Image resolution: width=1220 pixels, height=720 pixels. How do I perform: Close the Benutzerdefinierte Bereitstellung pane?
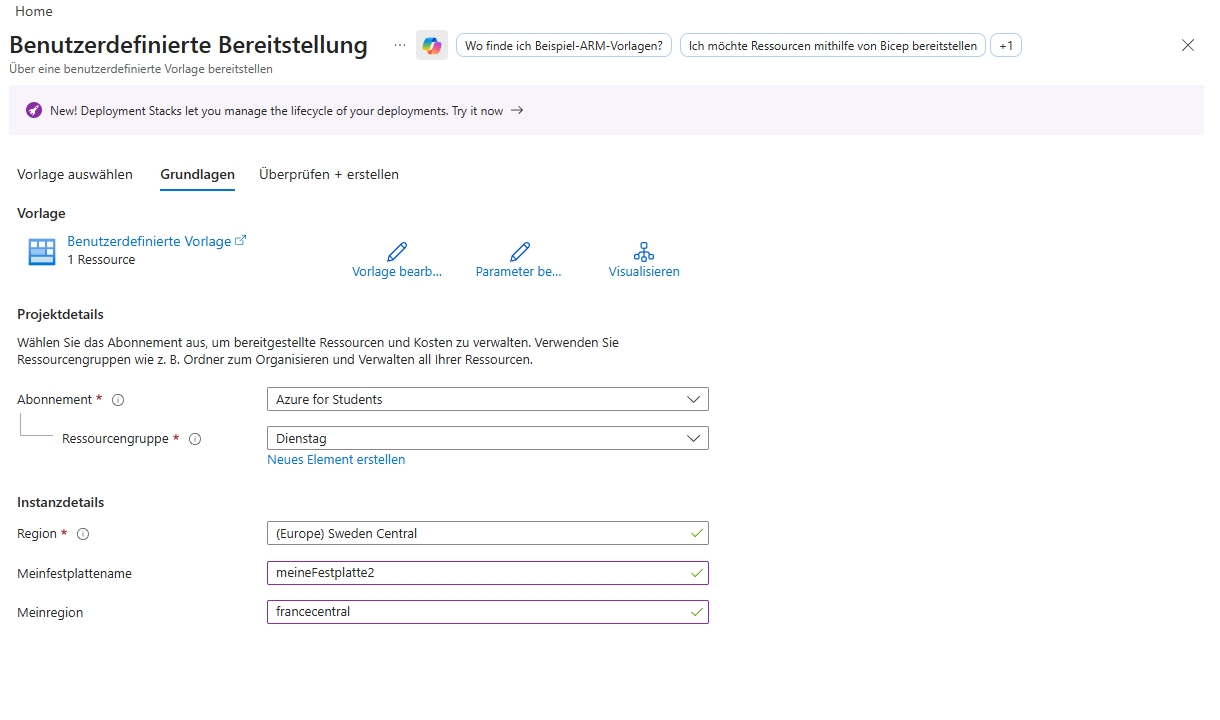tap(1188, 45)
